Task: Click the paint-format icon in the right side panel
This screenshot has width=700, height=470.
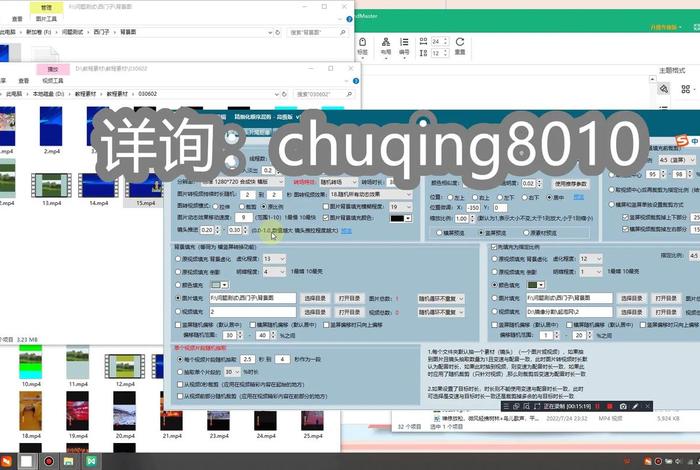Action: point(664,89)
